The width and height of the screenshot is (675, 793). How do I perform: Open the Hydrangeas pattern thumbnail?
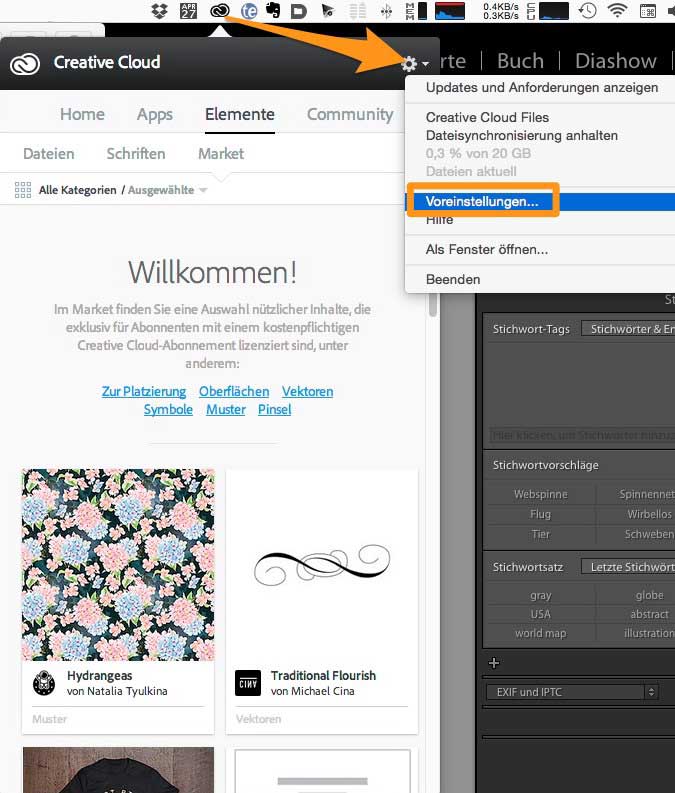click(x=118, y=564)
